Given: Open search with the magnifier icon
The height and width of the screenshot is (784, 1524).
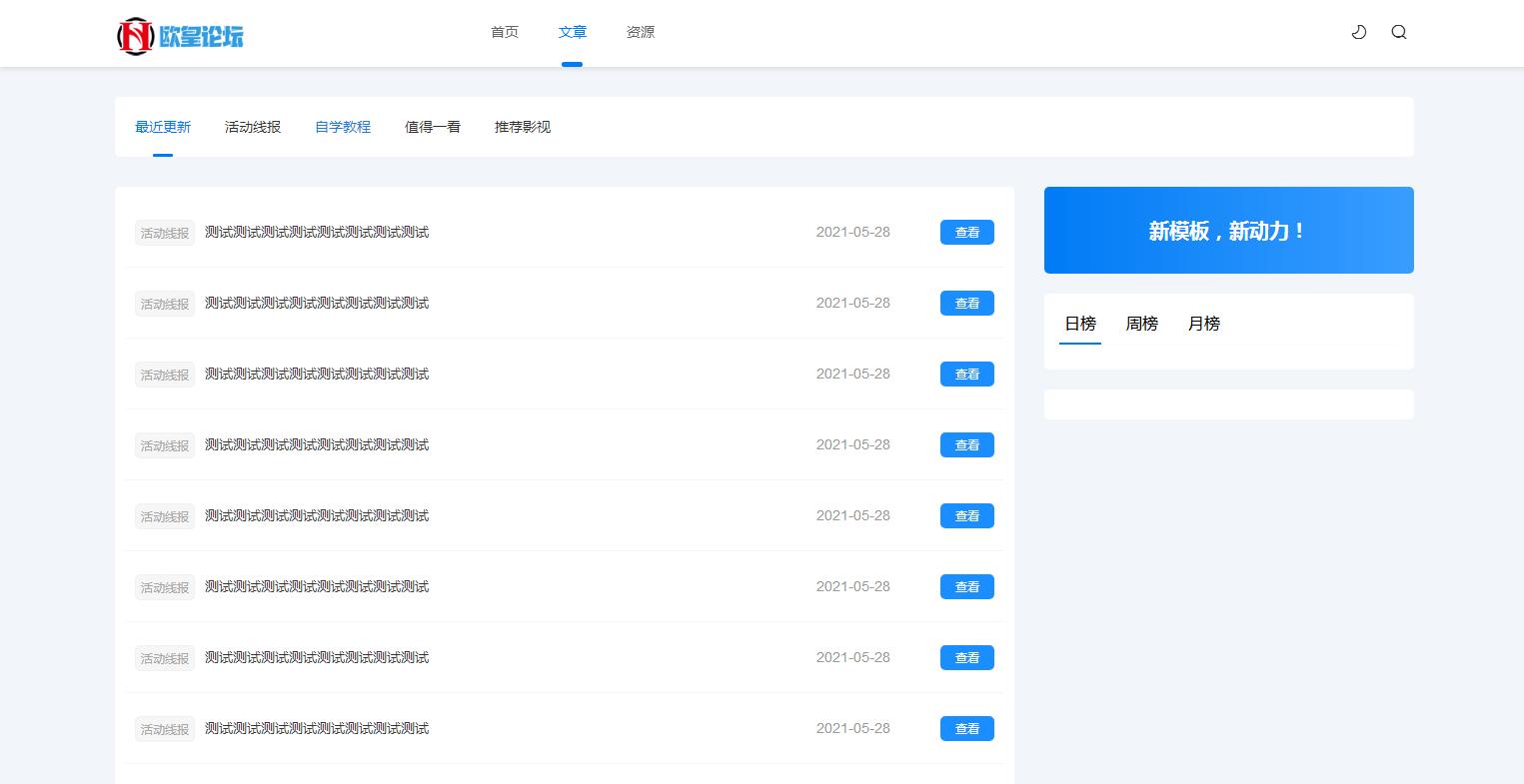Looking at the screenshot, I should (1399, 32).
